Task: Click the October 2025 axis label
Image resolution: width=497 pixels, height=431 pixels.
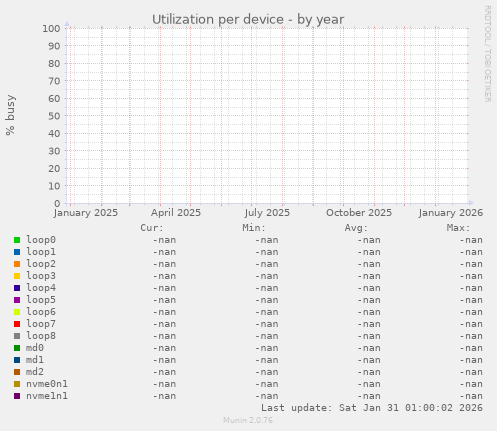Action: (x=359, y=213)
